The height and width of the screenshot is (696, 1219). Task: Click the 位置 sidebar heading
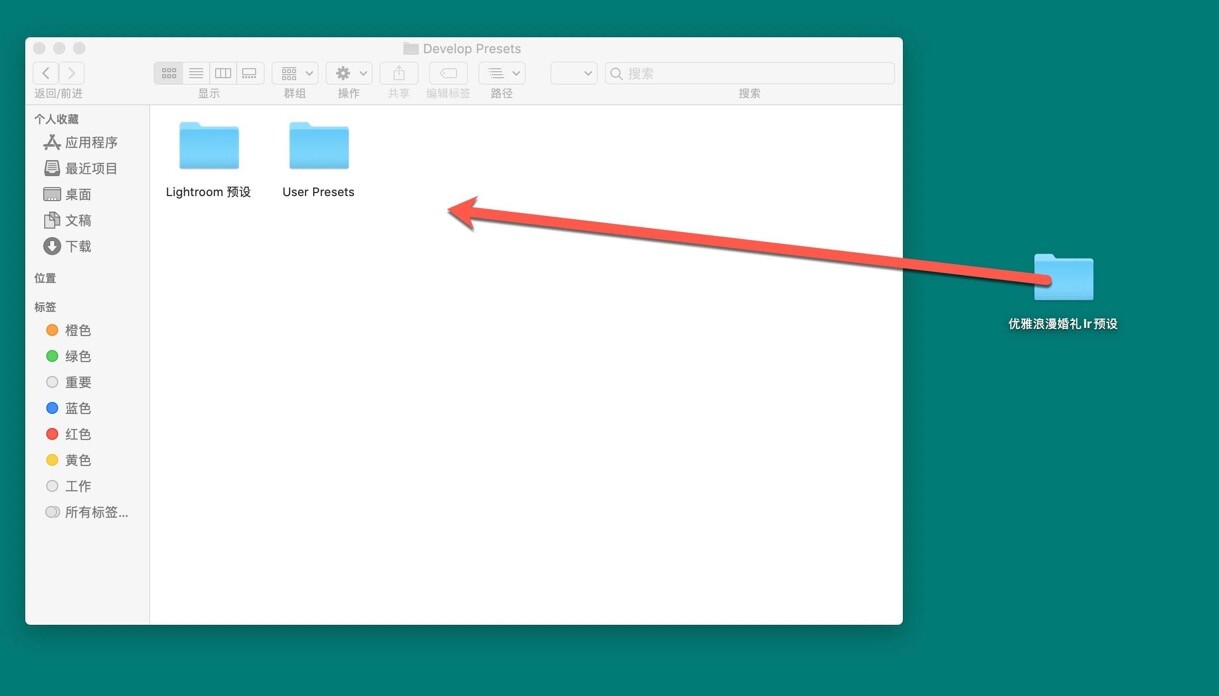coord(45,278)
